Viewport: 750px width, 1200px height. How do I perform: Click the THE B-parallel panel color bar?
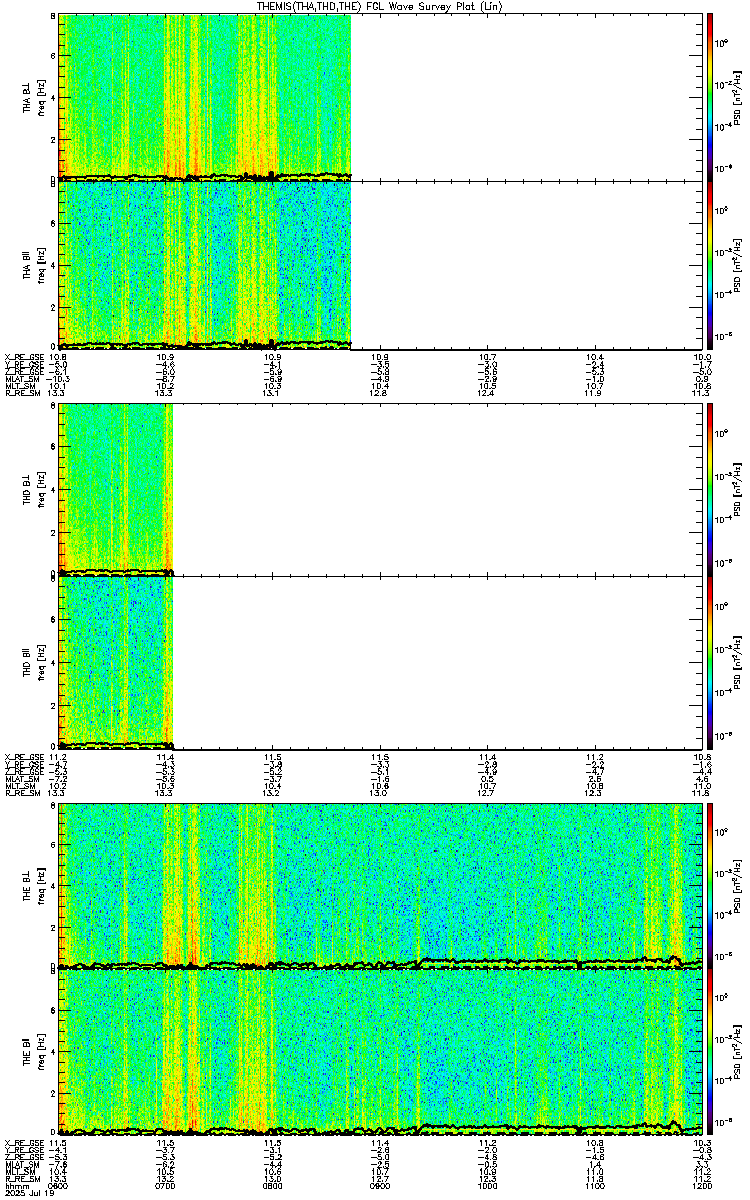click(x=710, y=1052)
